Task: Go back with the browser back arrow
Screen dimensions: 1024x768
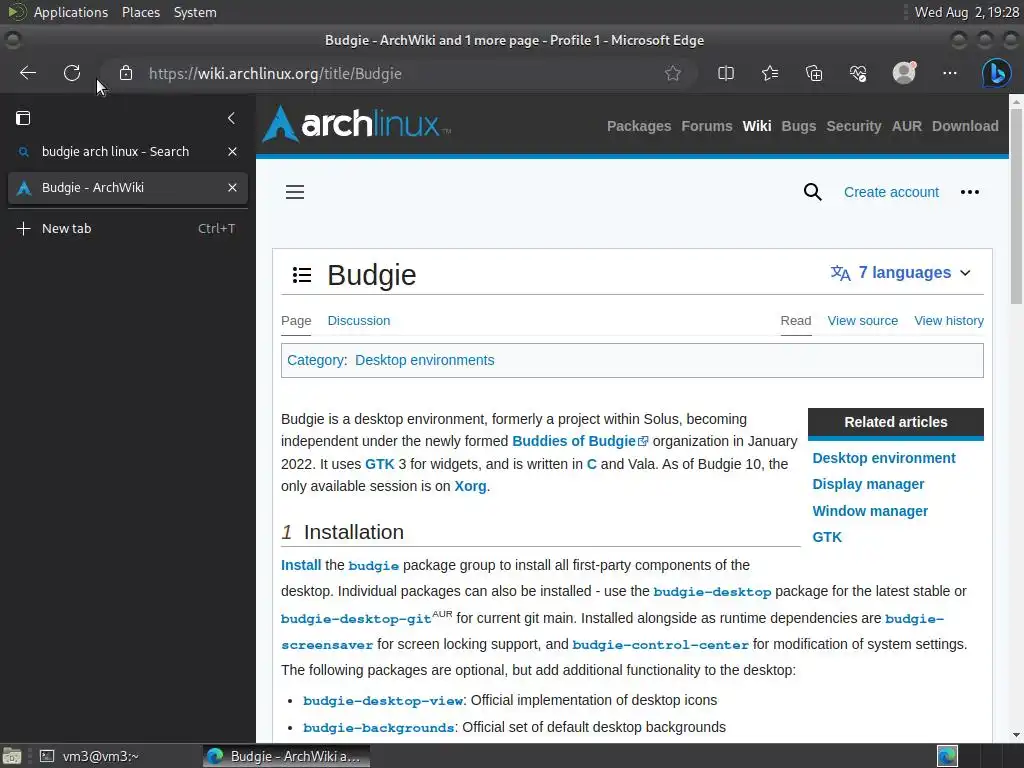Action: pos(28,73)
